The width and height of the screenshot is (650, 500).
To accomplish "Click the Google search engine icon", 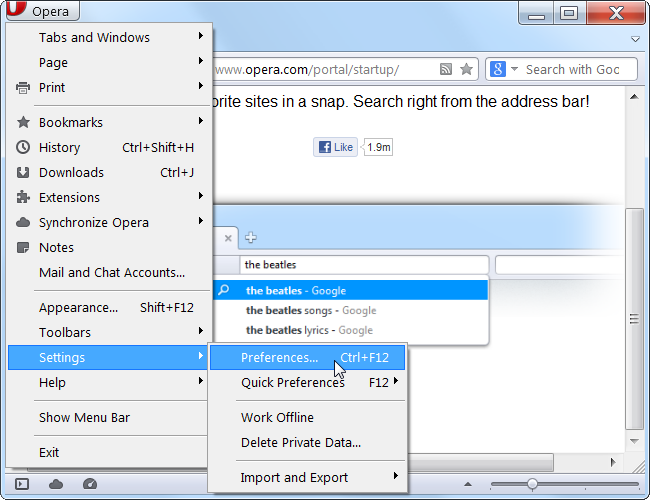I will pos(497,69).
